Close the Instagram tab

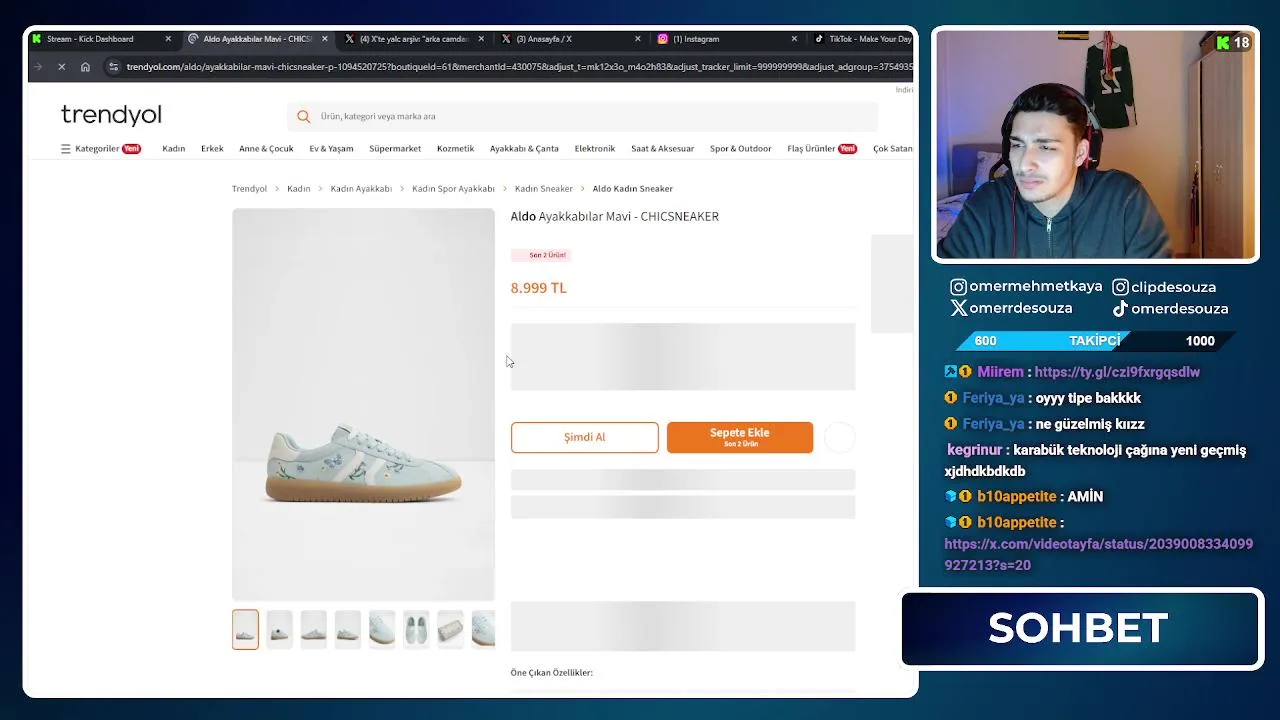(x=794, y=39)
